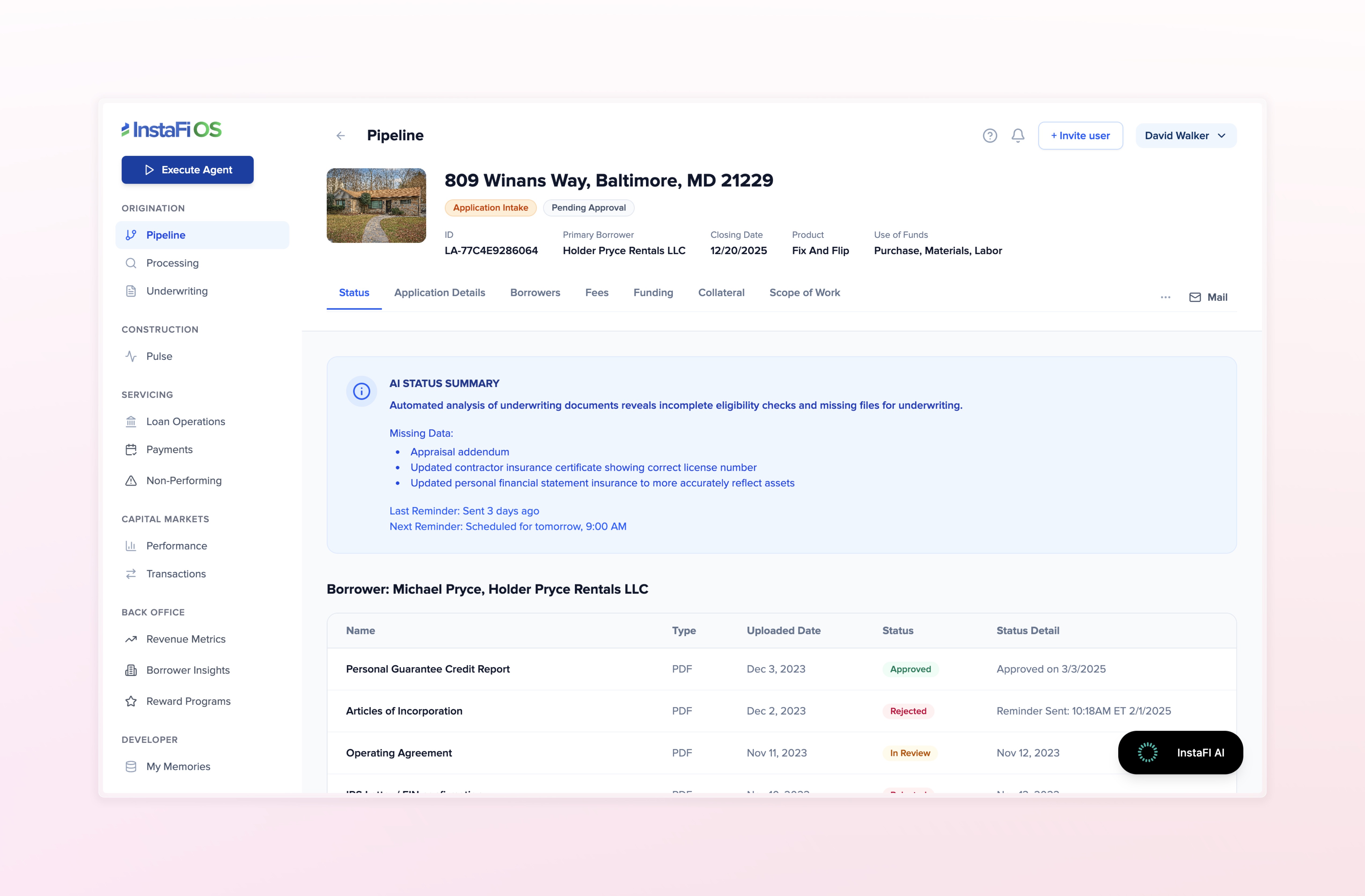Click the help question mark icon
Image resolution: width=1365 pixels, height=896 pixels.
tap(990, 135)
